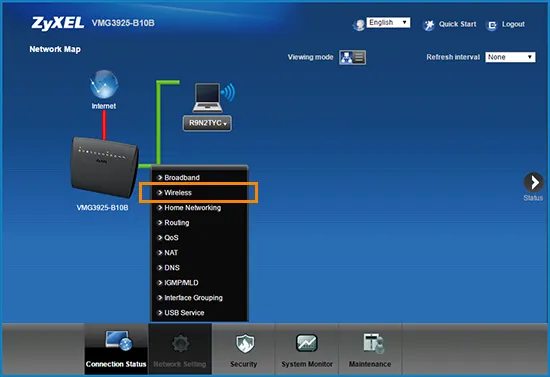
Task: Click the Internet label text
Action: coord(104,106)
